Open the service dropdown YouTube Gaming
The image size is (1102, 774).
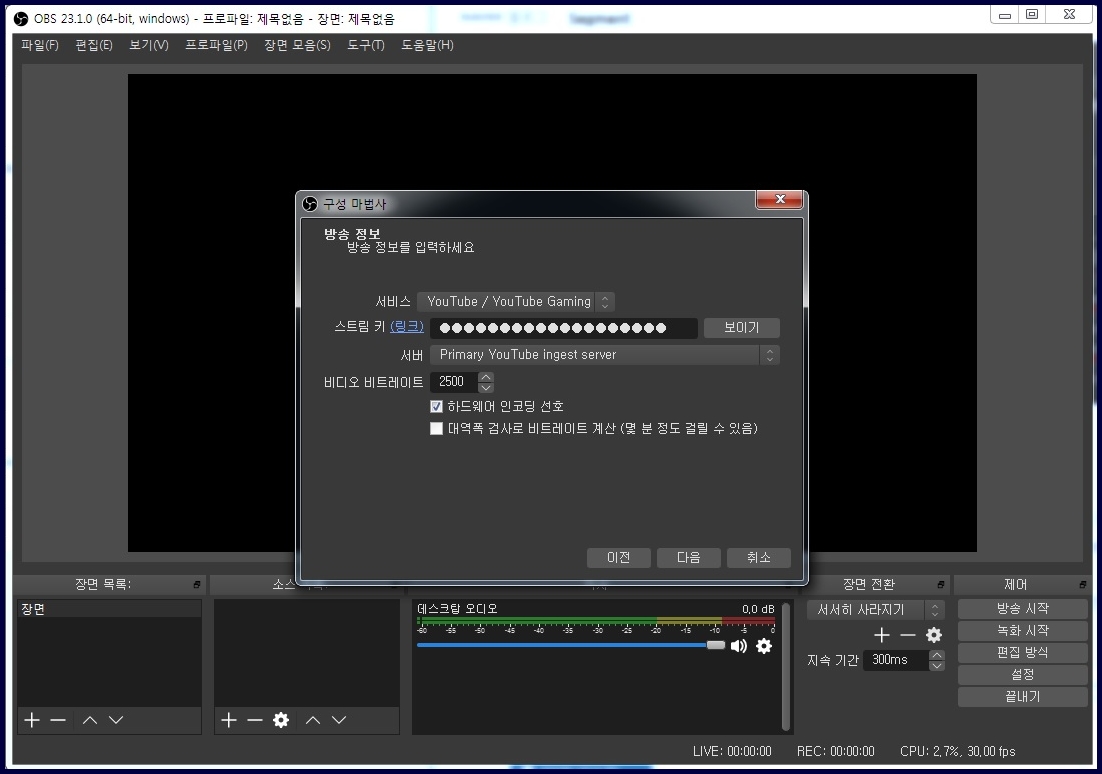516,302
